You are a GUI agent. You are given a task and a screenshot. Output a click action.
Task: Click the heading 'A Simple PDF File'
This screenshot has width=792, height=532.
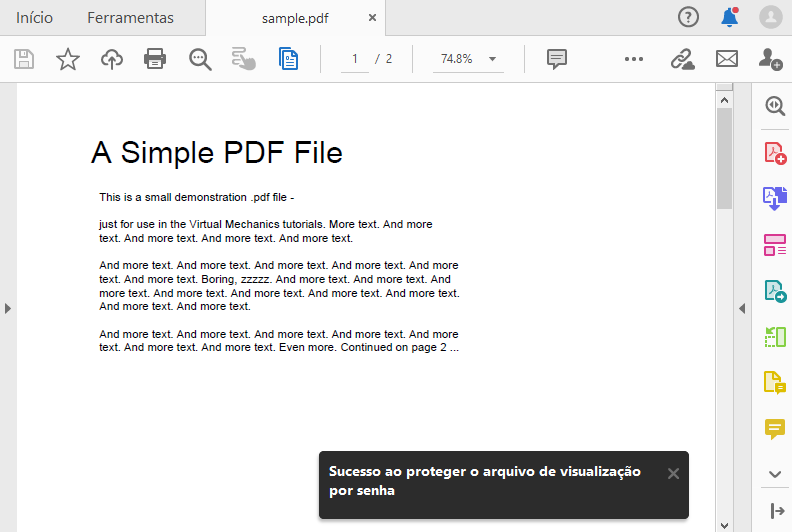217,153
